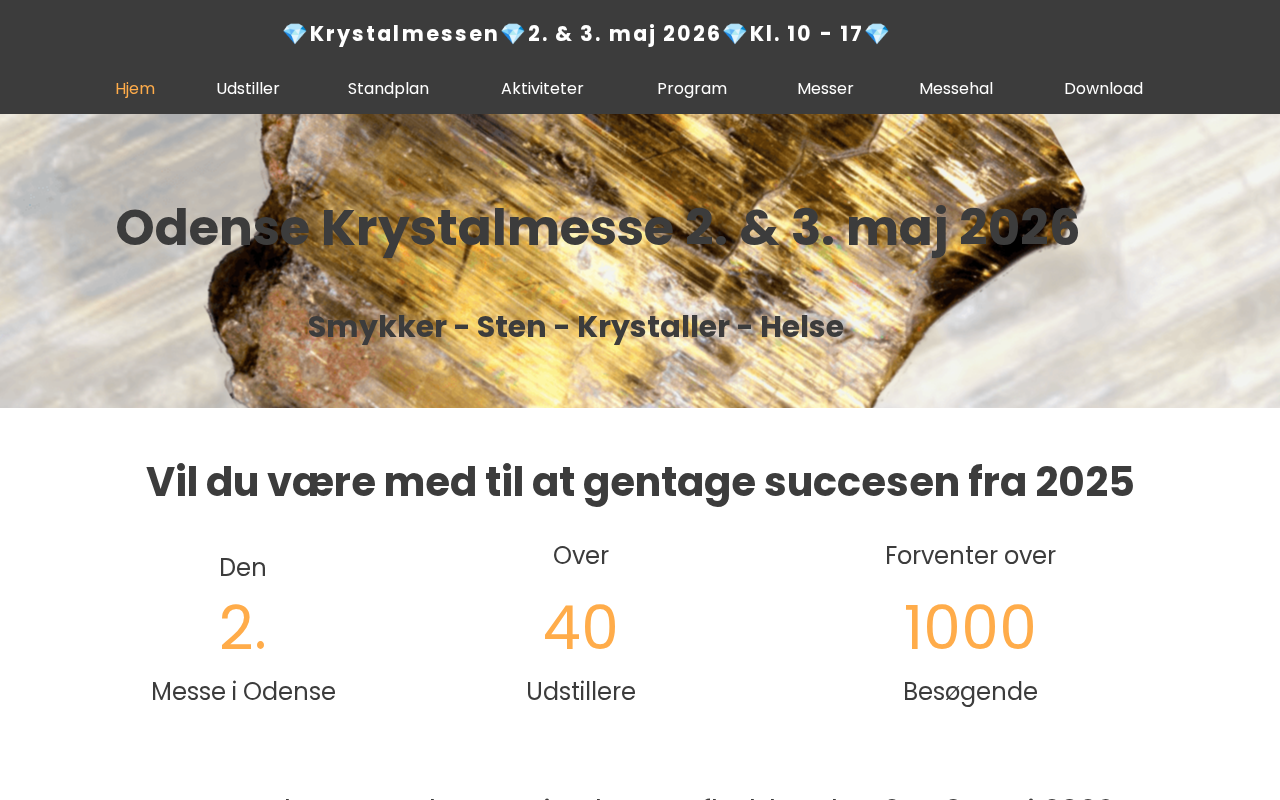Click the orange number 40 counter

pos(581,628)
